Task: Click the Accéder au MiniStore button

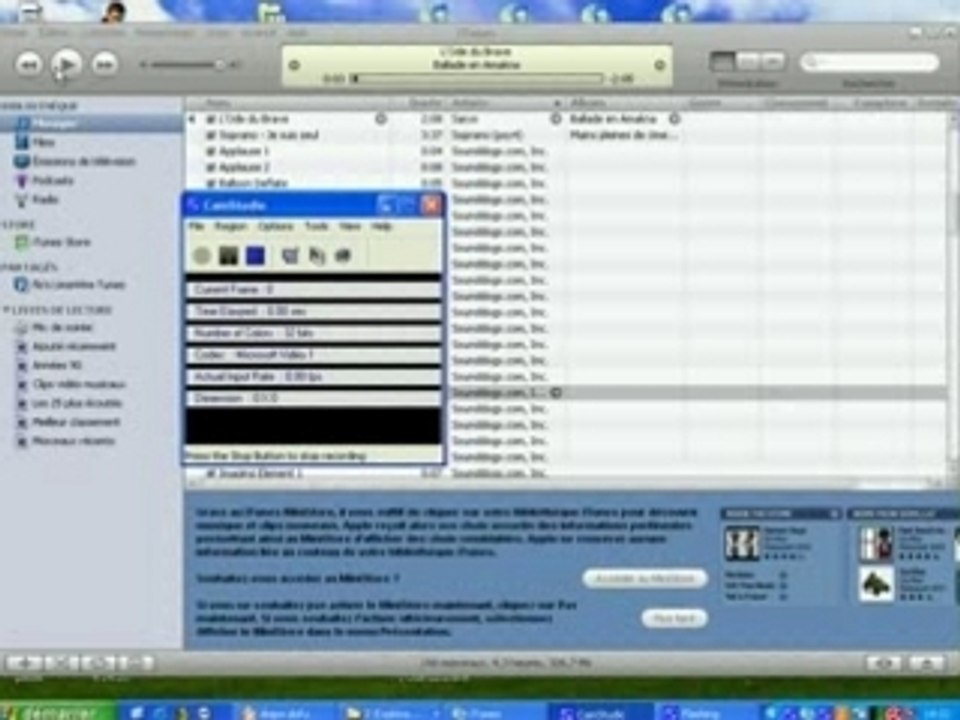Action: 645,579
